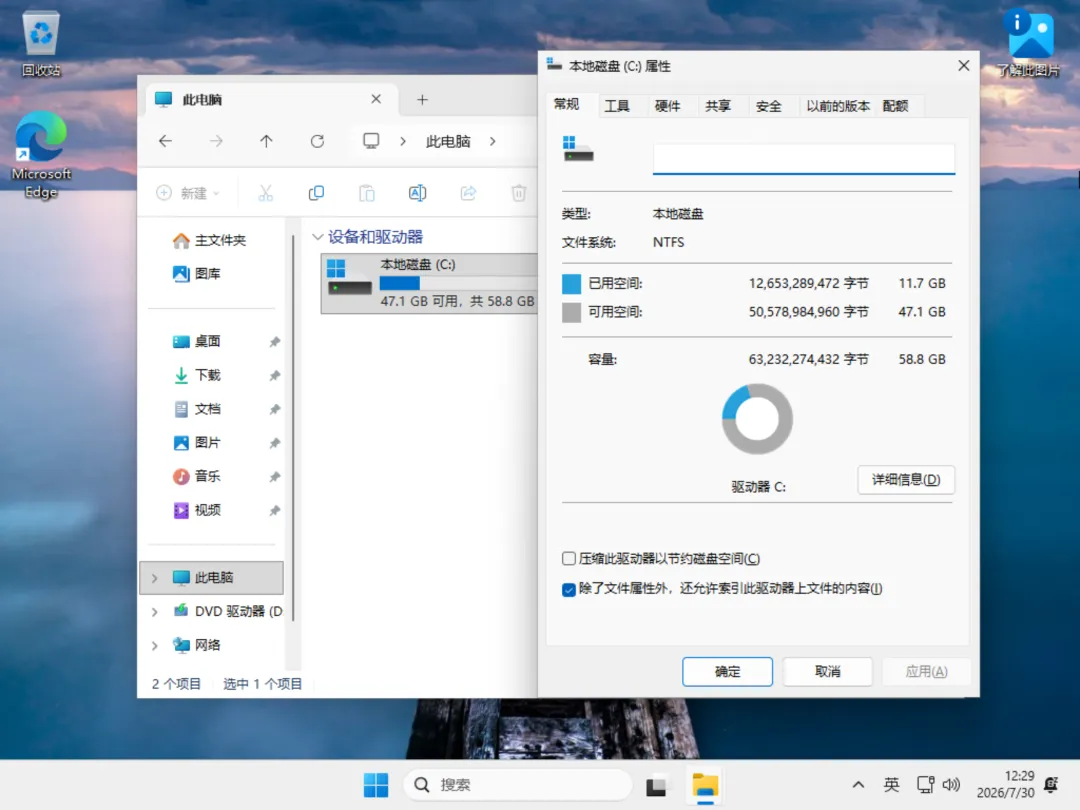Switch to the 硬件 tab
This screenshot has height=810, width=1080.
coord(667,106)
